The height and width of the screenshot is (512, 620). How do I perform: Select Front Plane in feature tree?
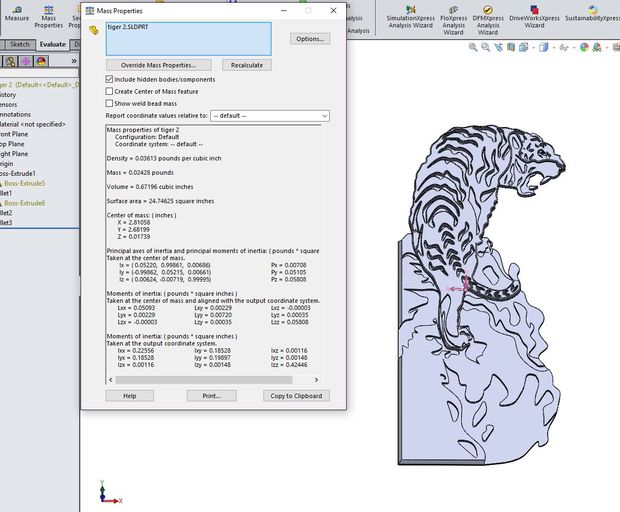pos(14,134)
